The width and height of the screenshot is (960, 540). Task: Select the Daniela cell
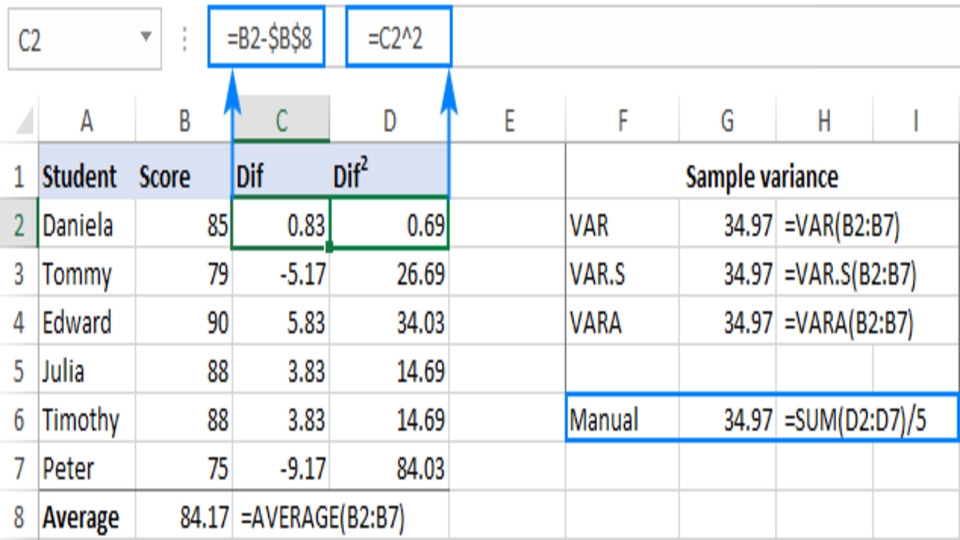click(x=87, y=225)
